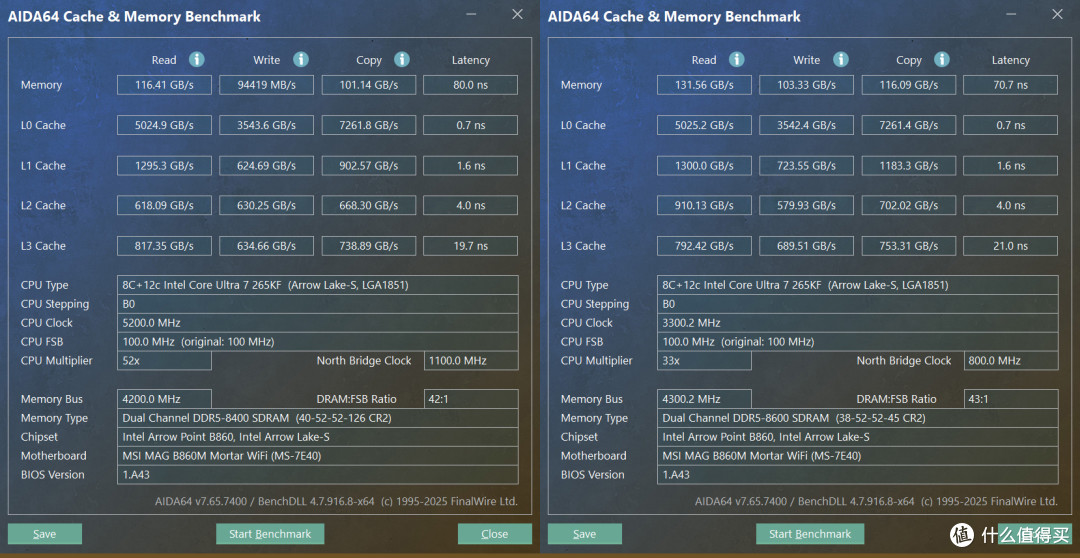The width and height of the screenshot is (1080, 558).
Task: Click left window CPU Stepping B0 field
Action: (x=318, y=304)
